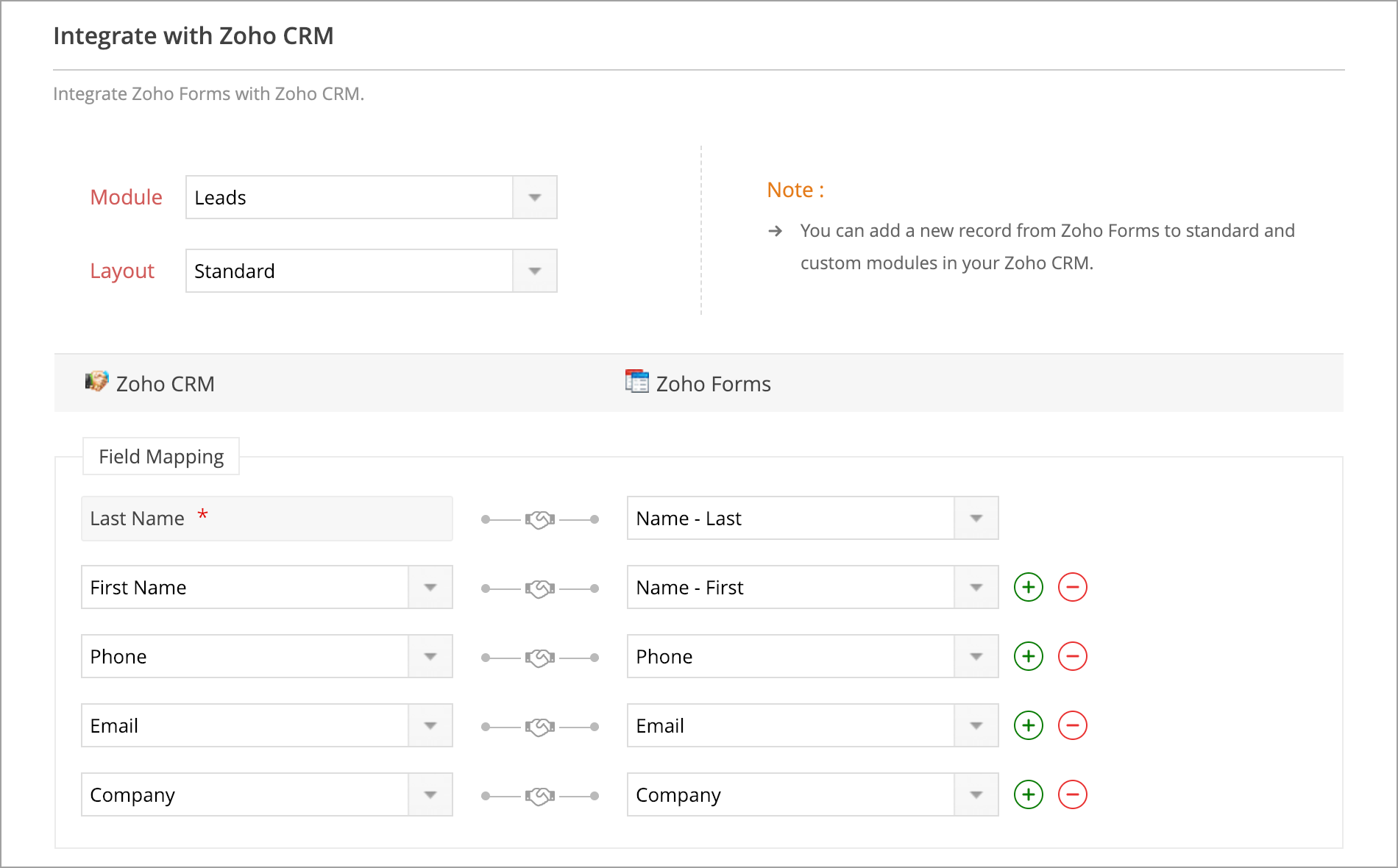Image resolution: width=1398 pixels, height=868 pixels.
Task: Click the Zoho CRM column header text
Action: click(x=166, y=384)
